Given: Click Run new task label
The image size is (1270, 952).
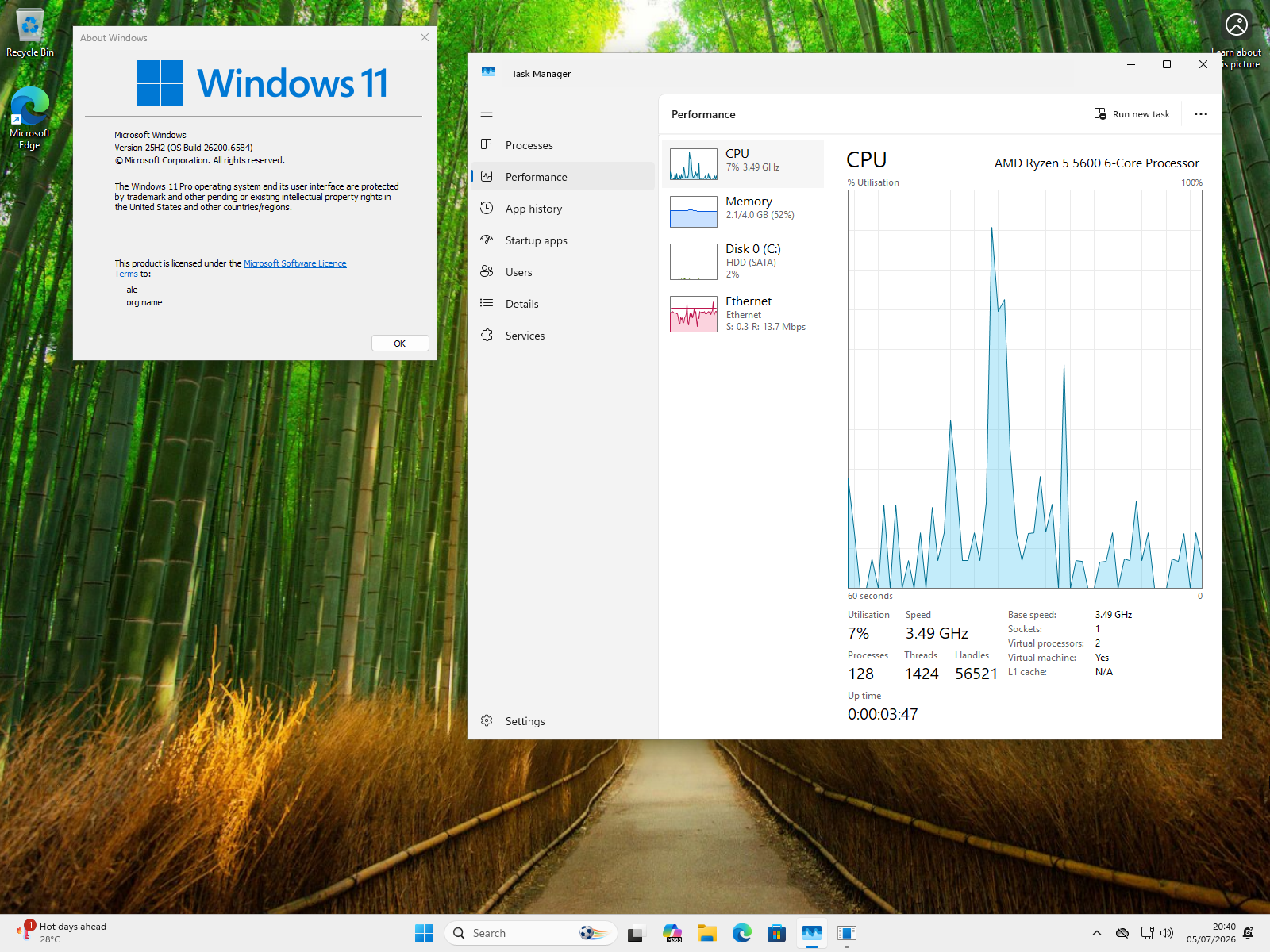Looking at the screenshot, I should pos(1141,114).
